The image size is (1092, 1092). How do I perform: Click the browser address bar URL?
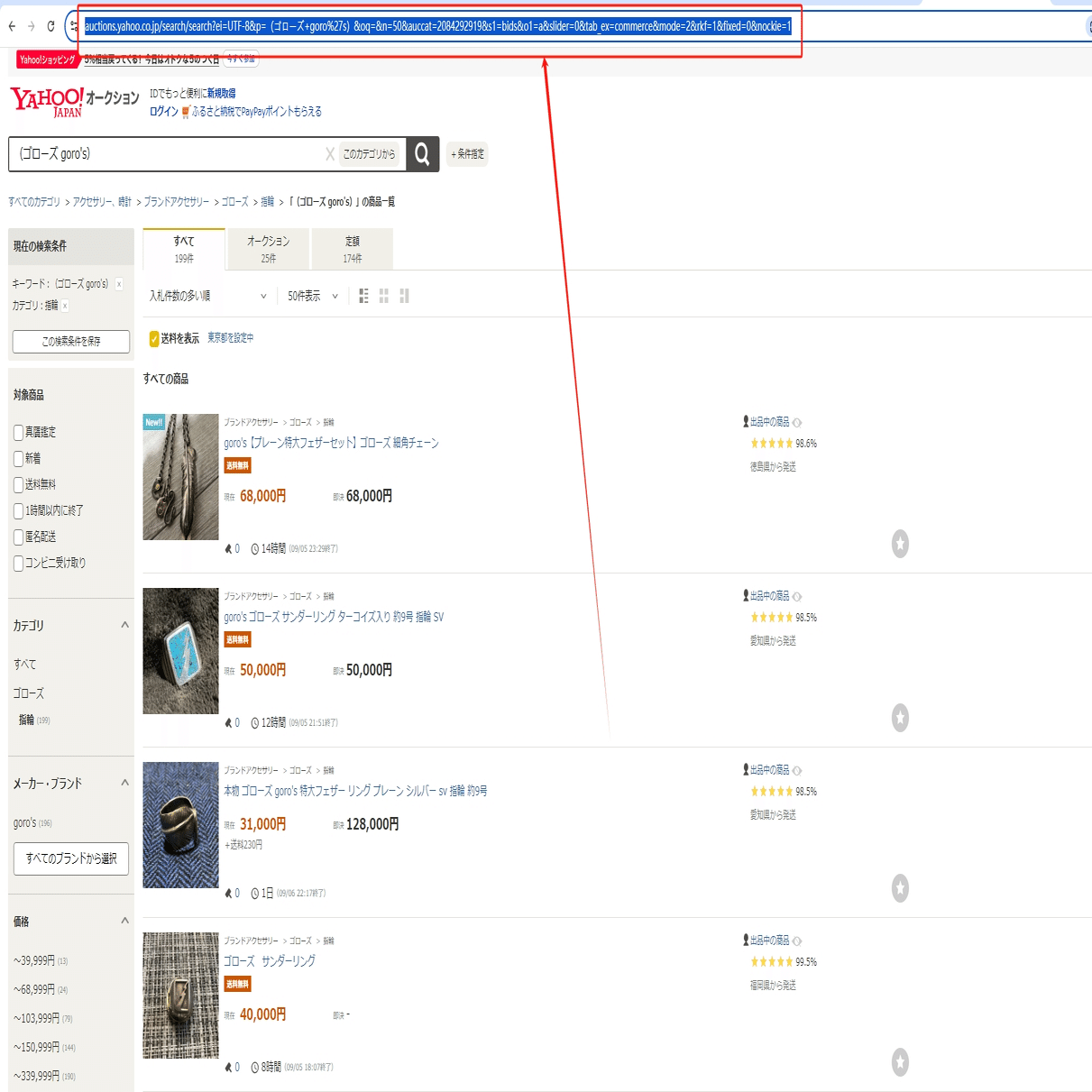tap(437, 26)
